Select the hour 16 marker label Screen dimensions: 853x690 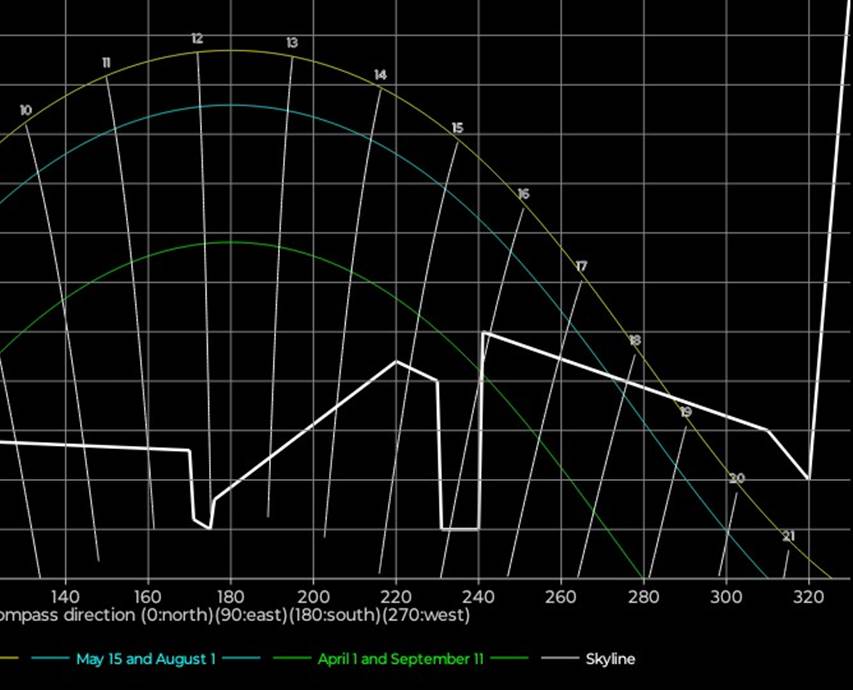pyautogui.click(x=523, y=194)
